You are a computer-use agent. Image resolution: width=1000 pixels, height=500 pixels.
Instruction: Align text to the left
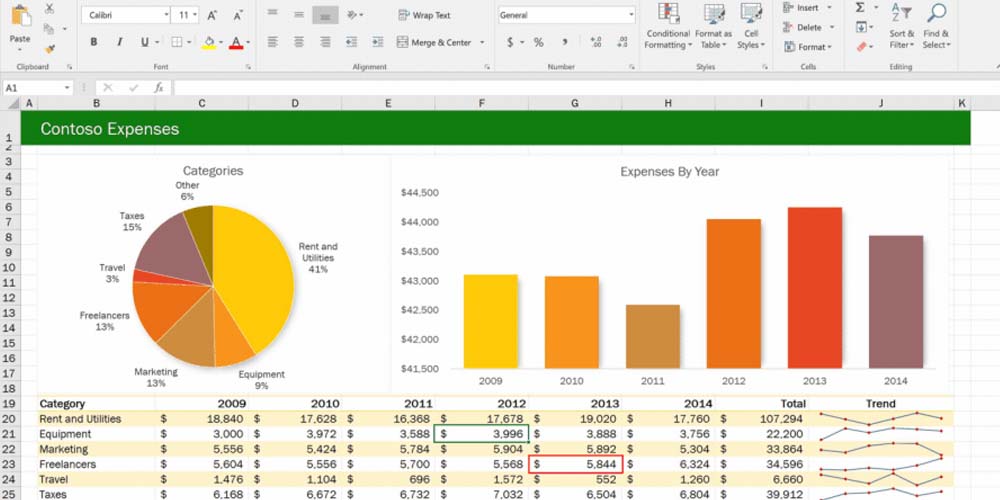(272, 42)
